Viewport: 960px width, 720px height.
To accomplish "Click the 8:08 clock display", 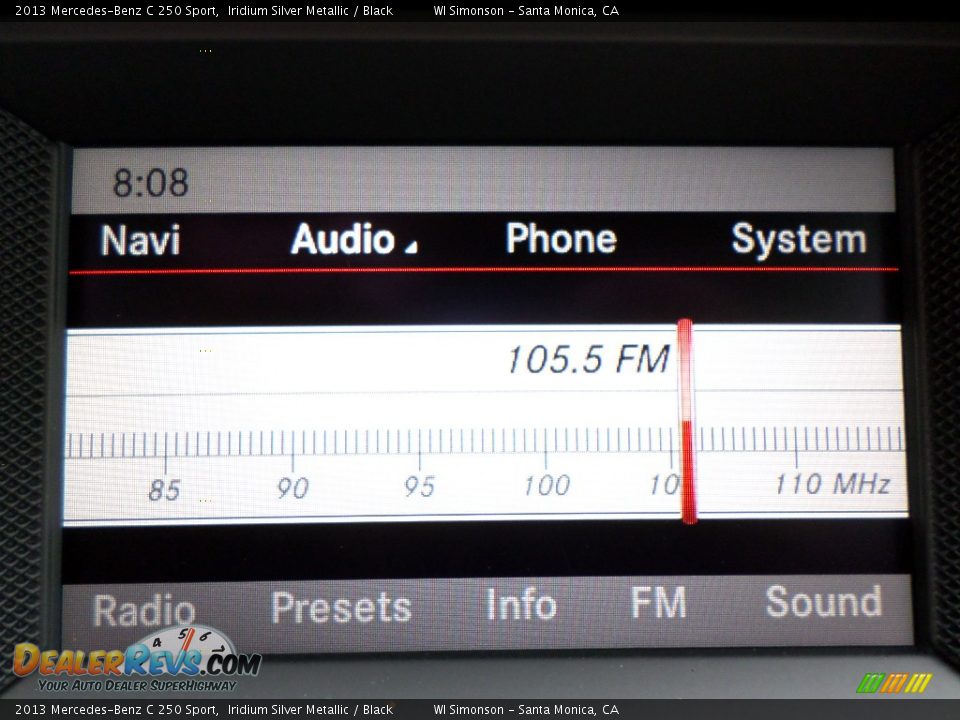I will pyautogui.click(x=150, y=183).
